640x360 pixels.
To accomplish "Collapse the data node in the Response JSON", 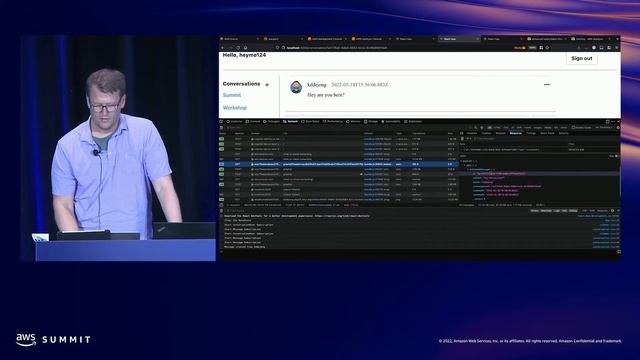I will [x=464, y=165].
